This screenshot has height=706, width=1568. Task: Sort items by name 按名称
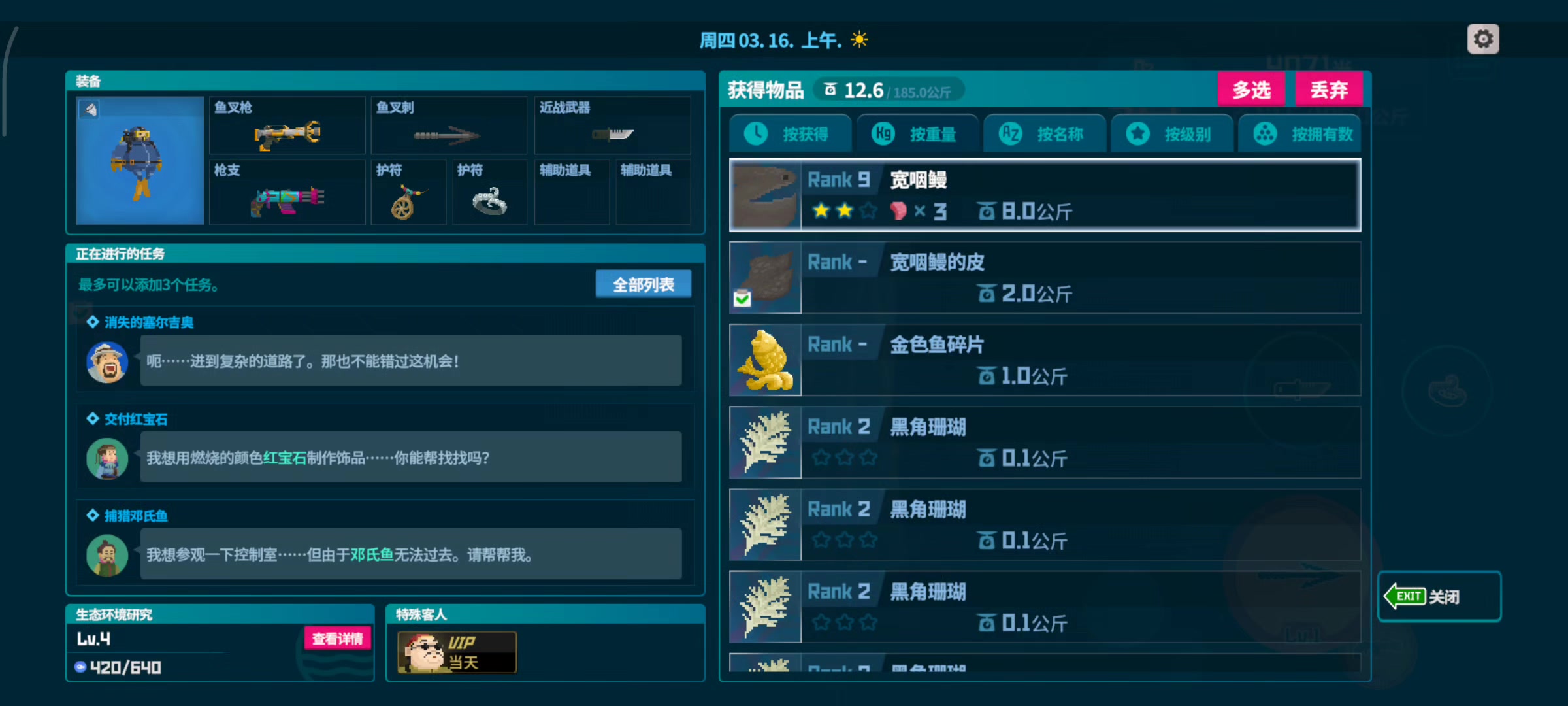(x=1044, y=134)
